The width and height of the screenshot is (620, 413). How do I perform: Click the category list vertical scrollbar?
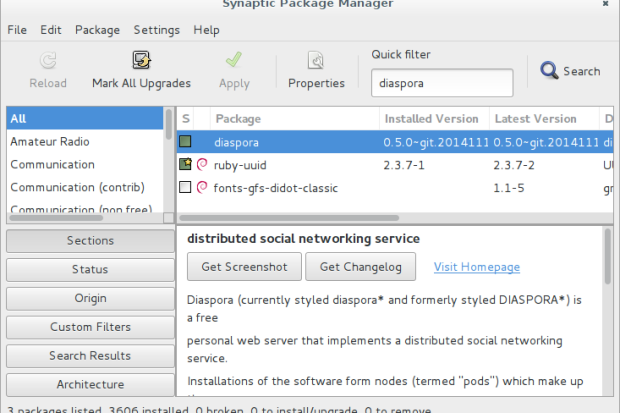click(169, 125)
